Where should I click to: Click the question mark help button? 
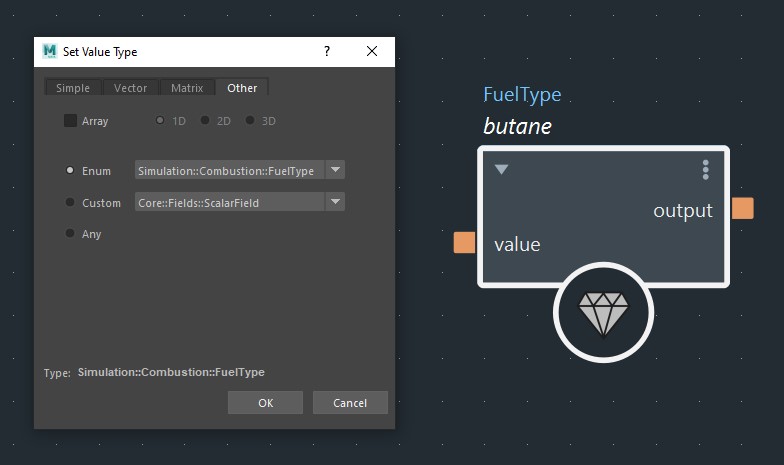click(327, 51)
